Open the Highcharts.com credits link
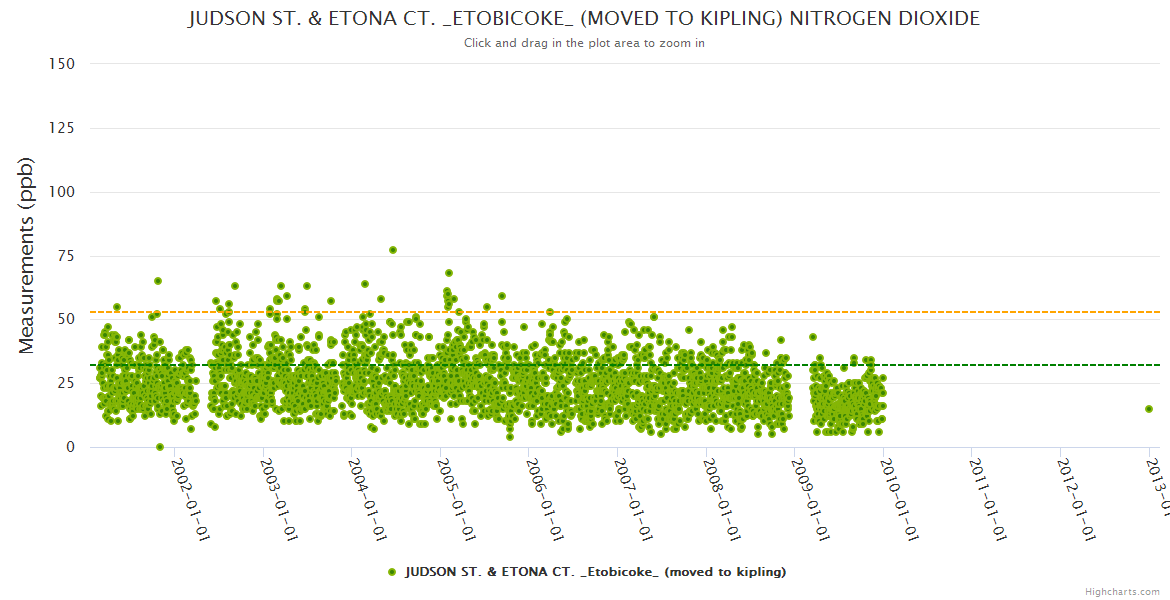1170x600 pixels. pyautogui.click(x=1124, y=591)
